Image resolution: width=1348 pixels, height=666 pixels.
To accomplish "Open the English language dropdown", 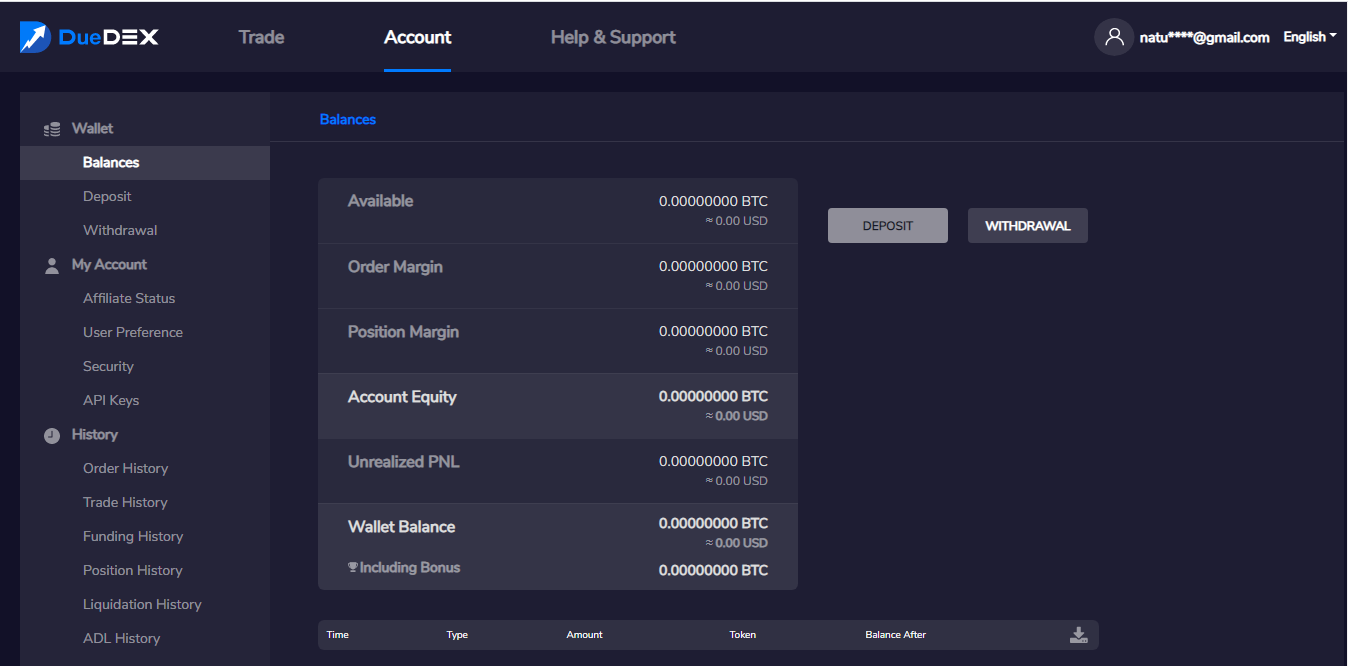I will coord(1309,37).
